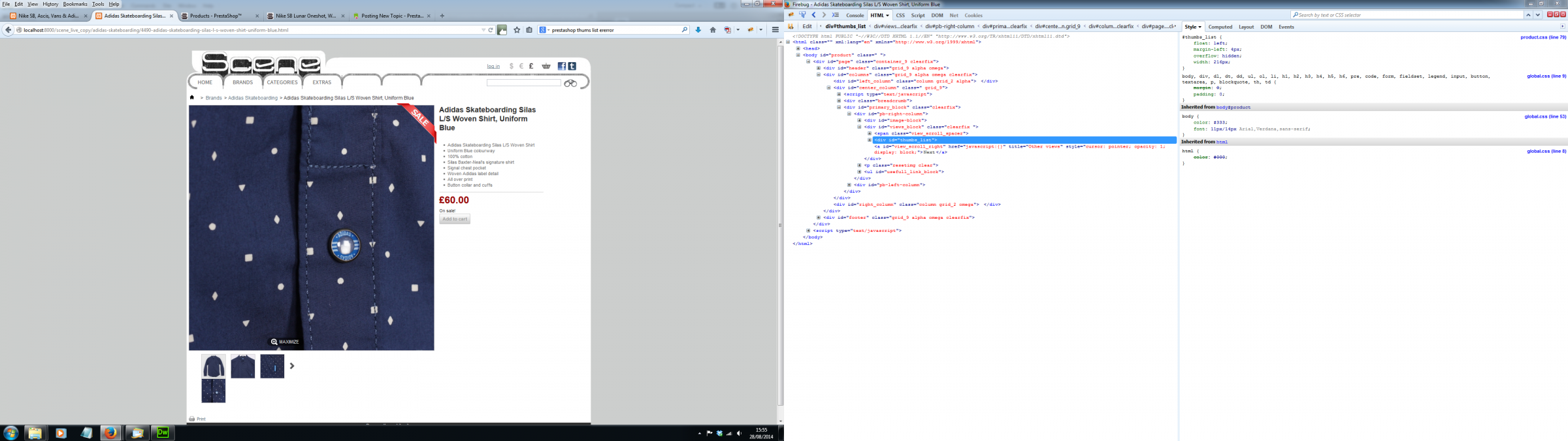
Task: Open a new Firefox tab with plus
Action: [442, 16]
